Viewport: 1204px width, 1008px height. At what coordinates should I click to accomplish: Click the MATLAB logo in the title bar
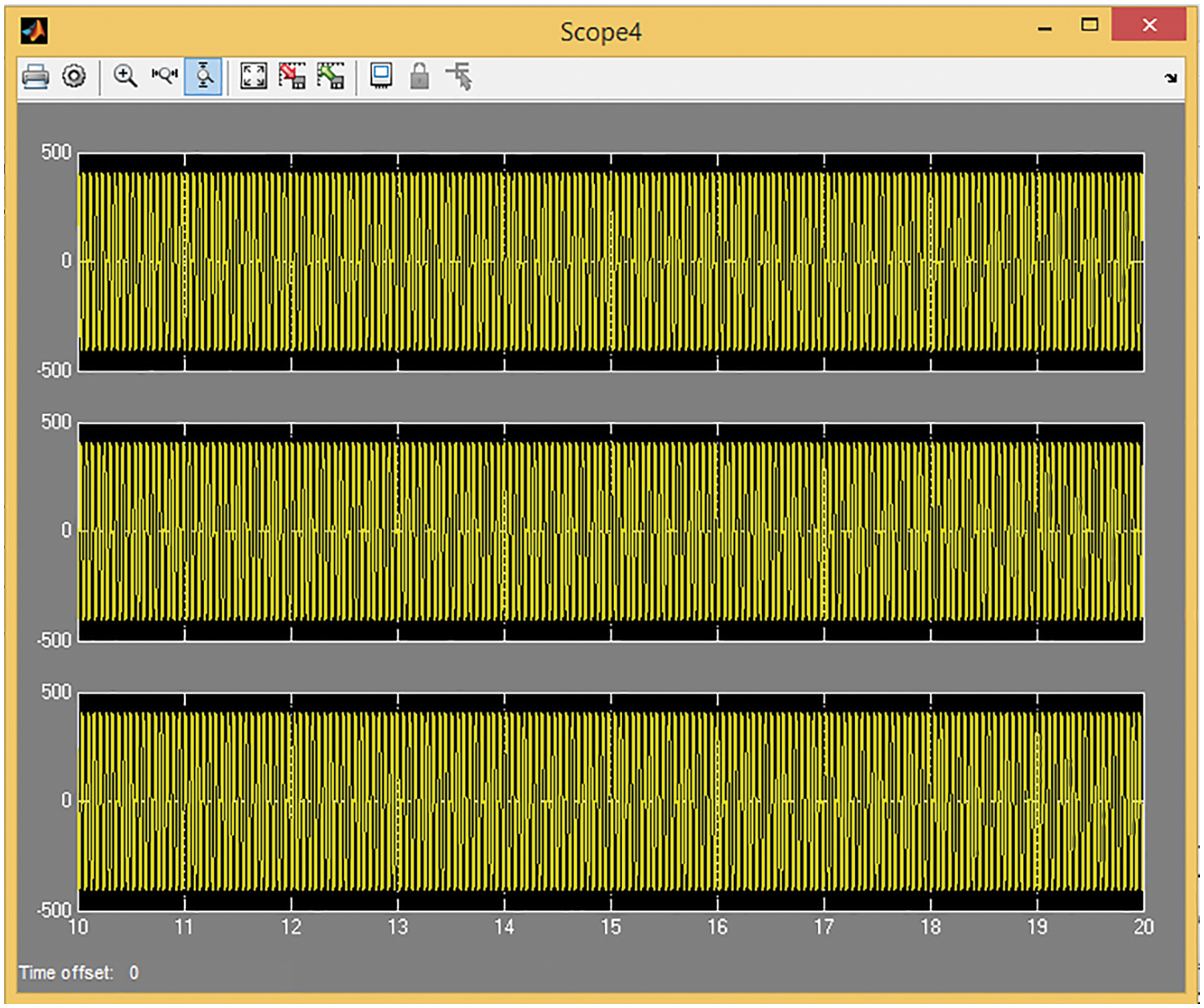pyautogui.click(x=34, y=31)
